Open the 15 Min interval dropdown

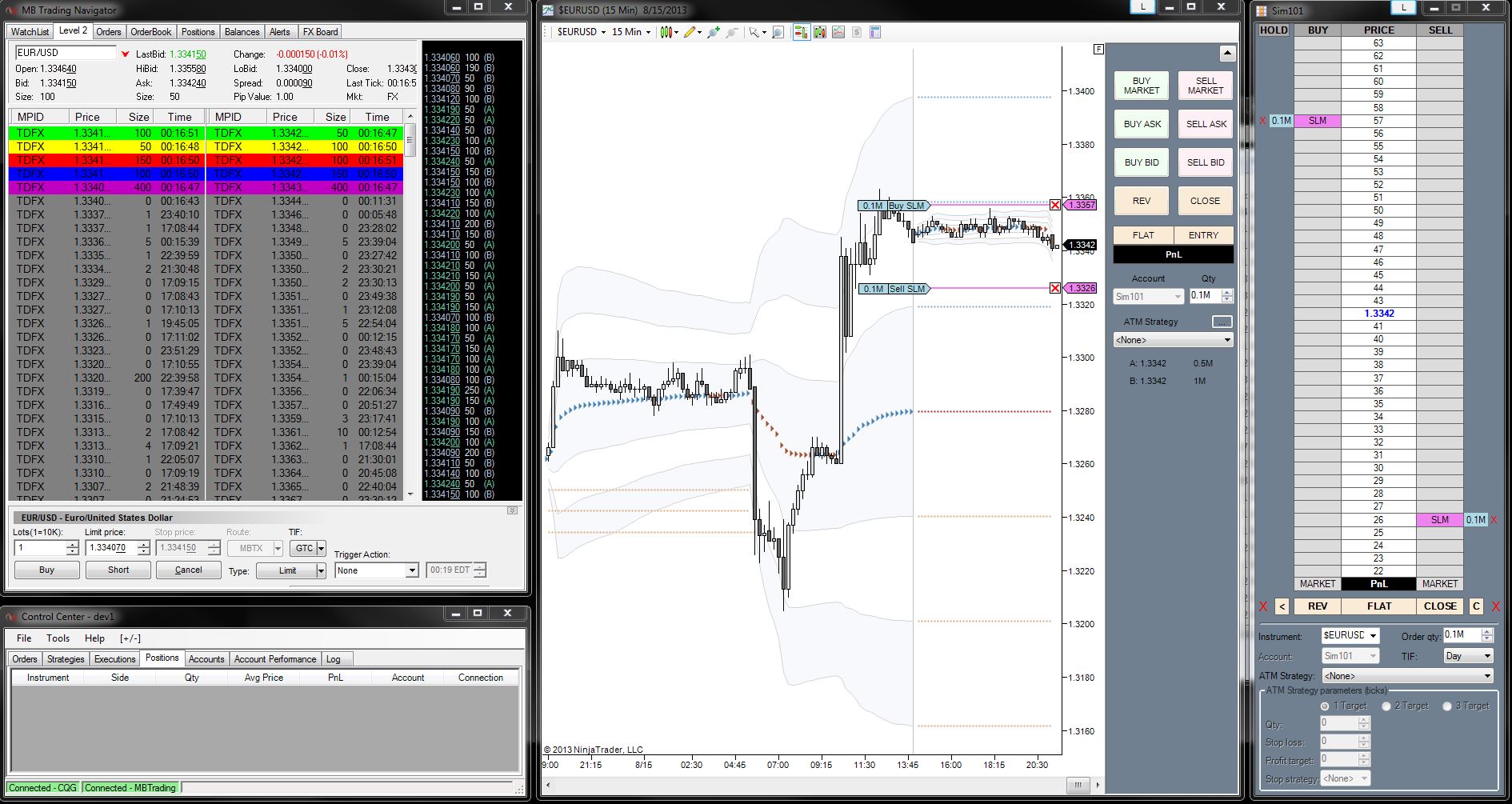[631, 32]
